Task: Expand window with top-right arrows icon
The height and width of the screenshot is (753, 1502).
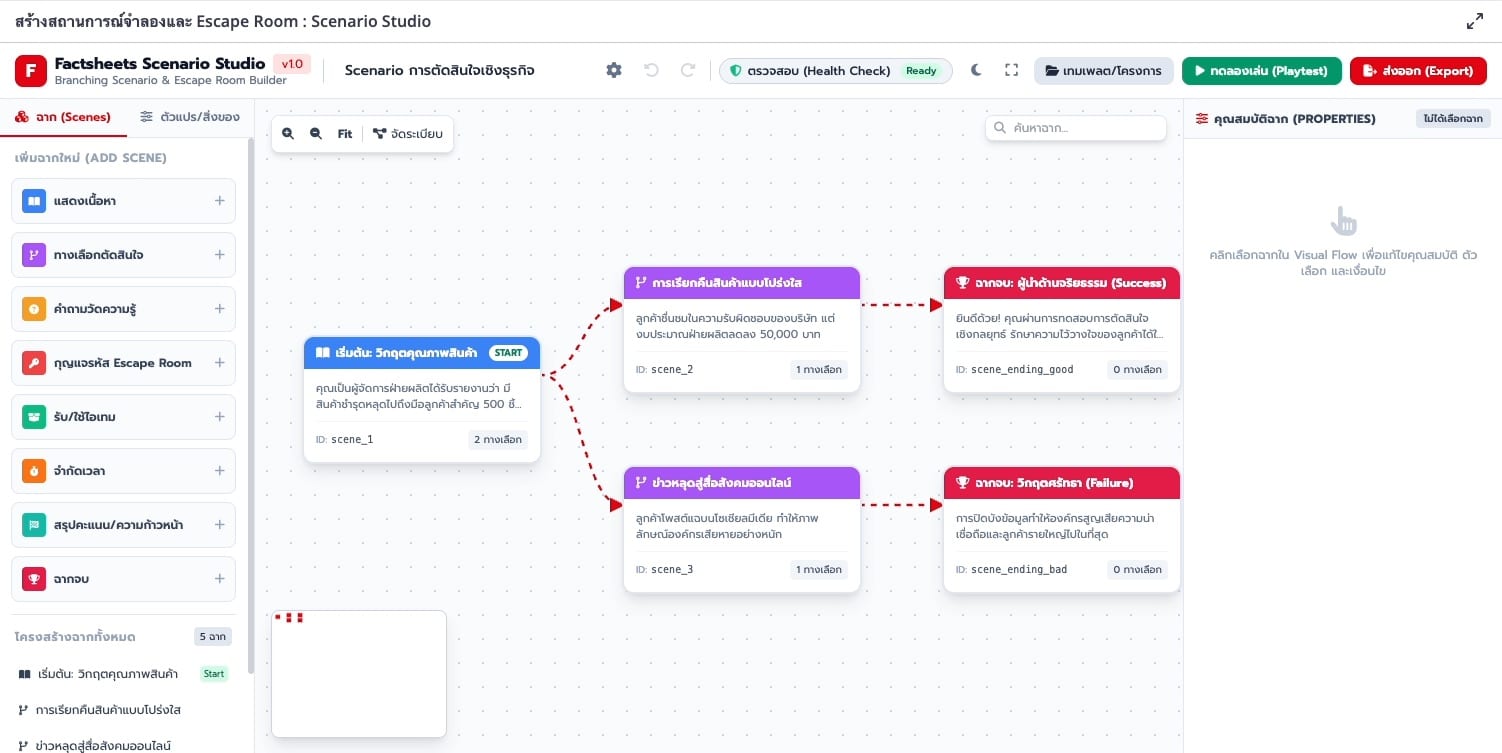Action: (x=1475, y=21)
